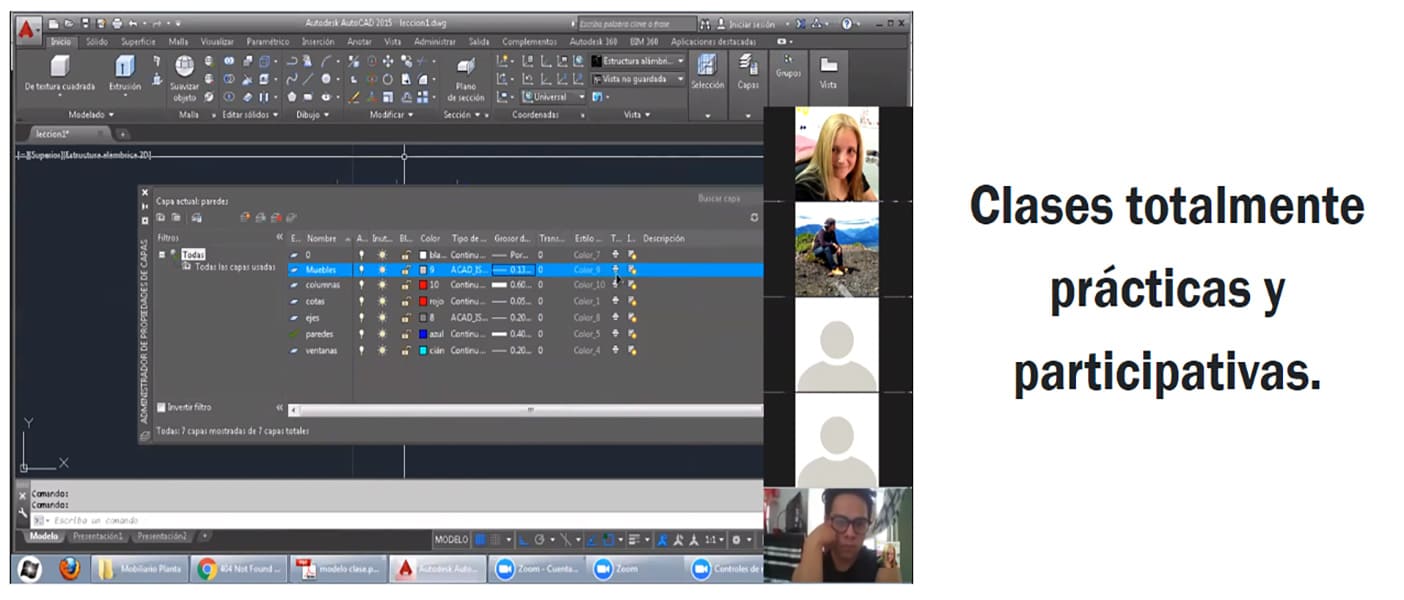The width and height of the screenshot is (1404, 600).
Task: Click the refresh icon in layer manager
Action: (x=754, y=217)
